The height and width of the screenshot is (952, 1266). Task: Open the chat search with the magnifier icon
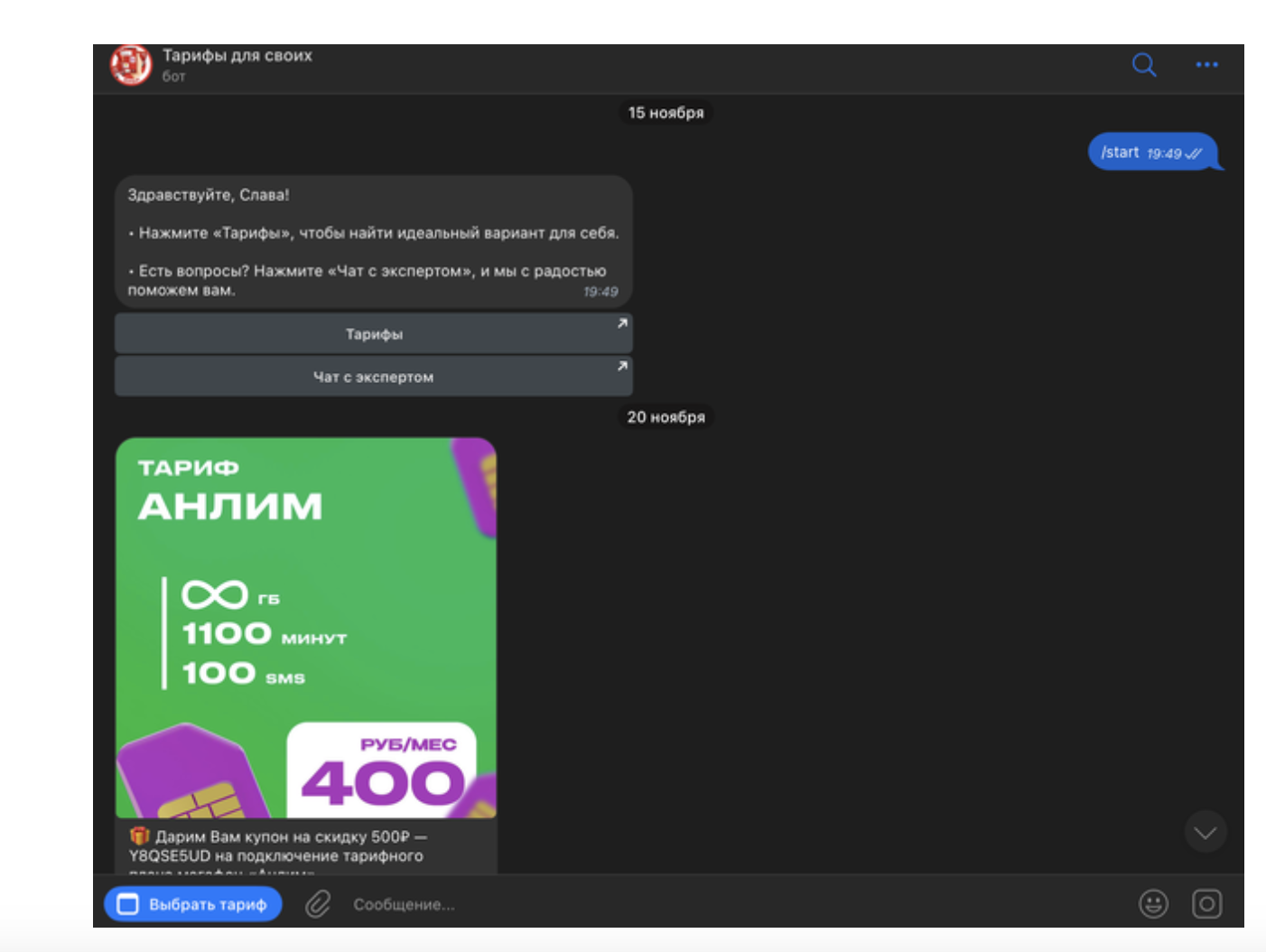1143,64
